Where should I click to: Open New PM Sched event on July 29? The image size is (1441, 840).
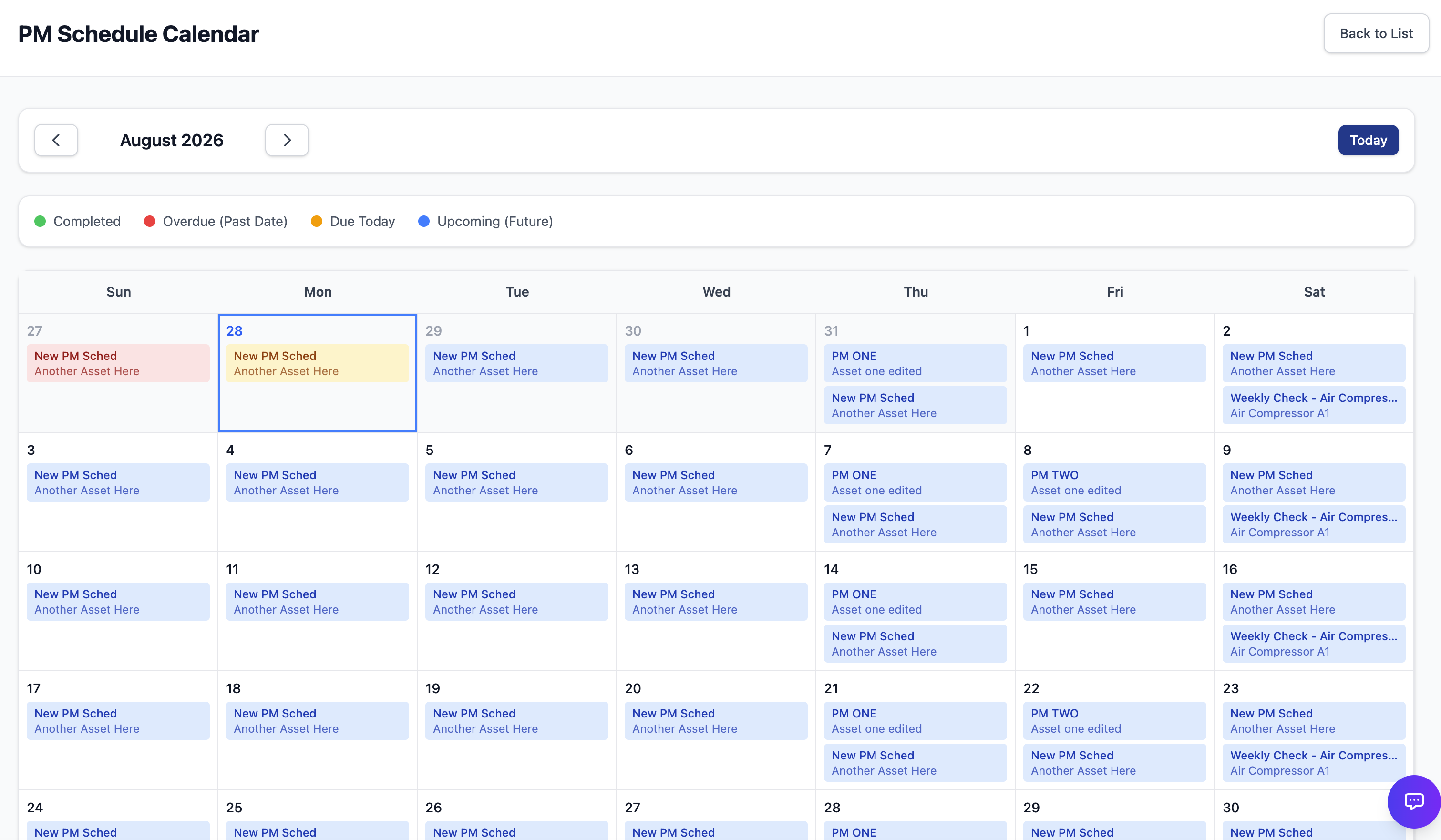[x=517, y=363]
